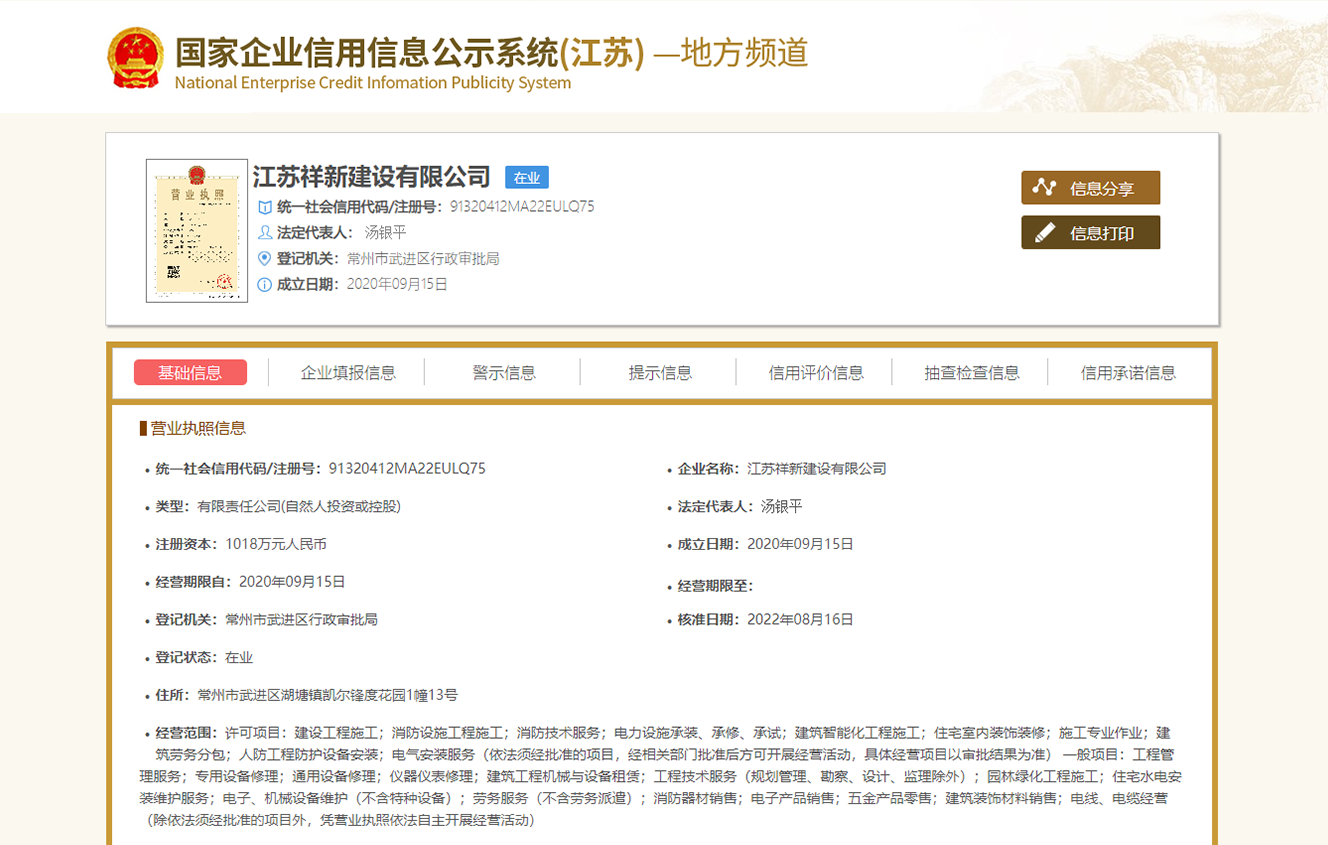
Task: Click the site title 国家企业信用信息公示系统(江苏)
Action: coord(410,52)
